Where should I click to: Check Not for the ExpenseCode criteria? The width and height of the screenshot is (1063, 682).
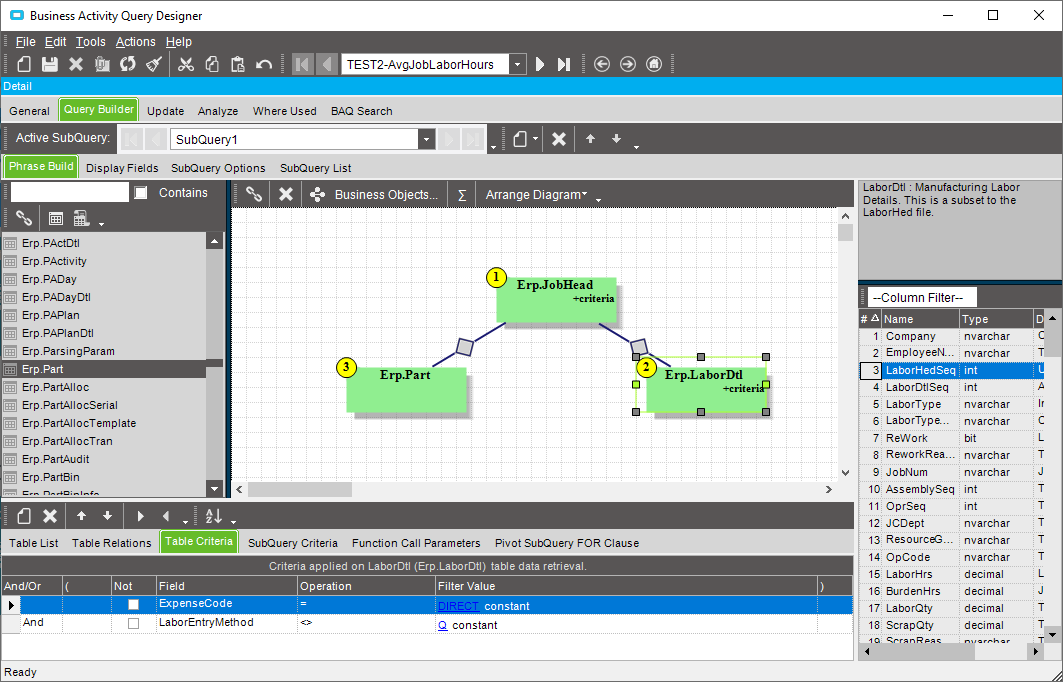coord(134,605)
